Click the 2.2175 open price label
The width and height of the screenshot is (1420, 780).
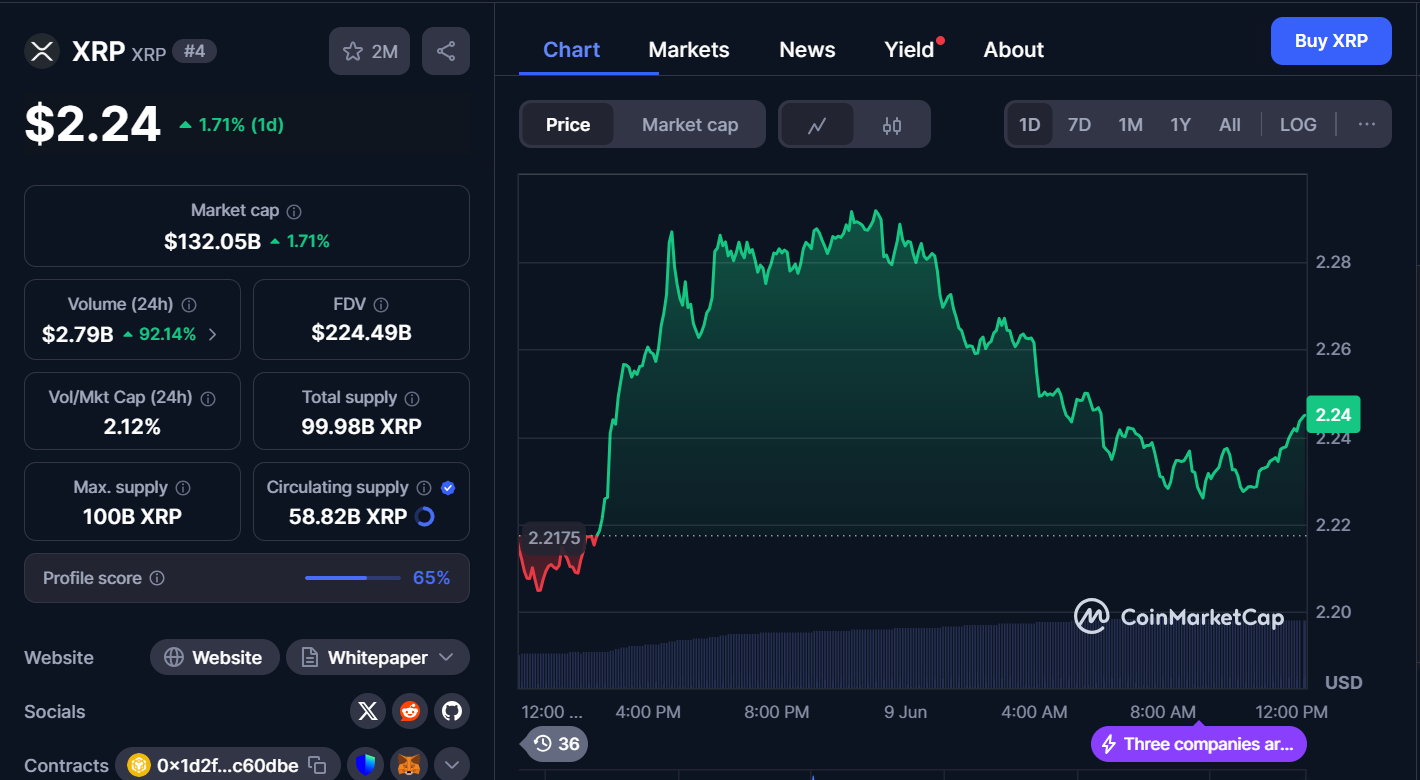[x=554, y=538]
